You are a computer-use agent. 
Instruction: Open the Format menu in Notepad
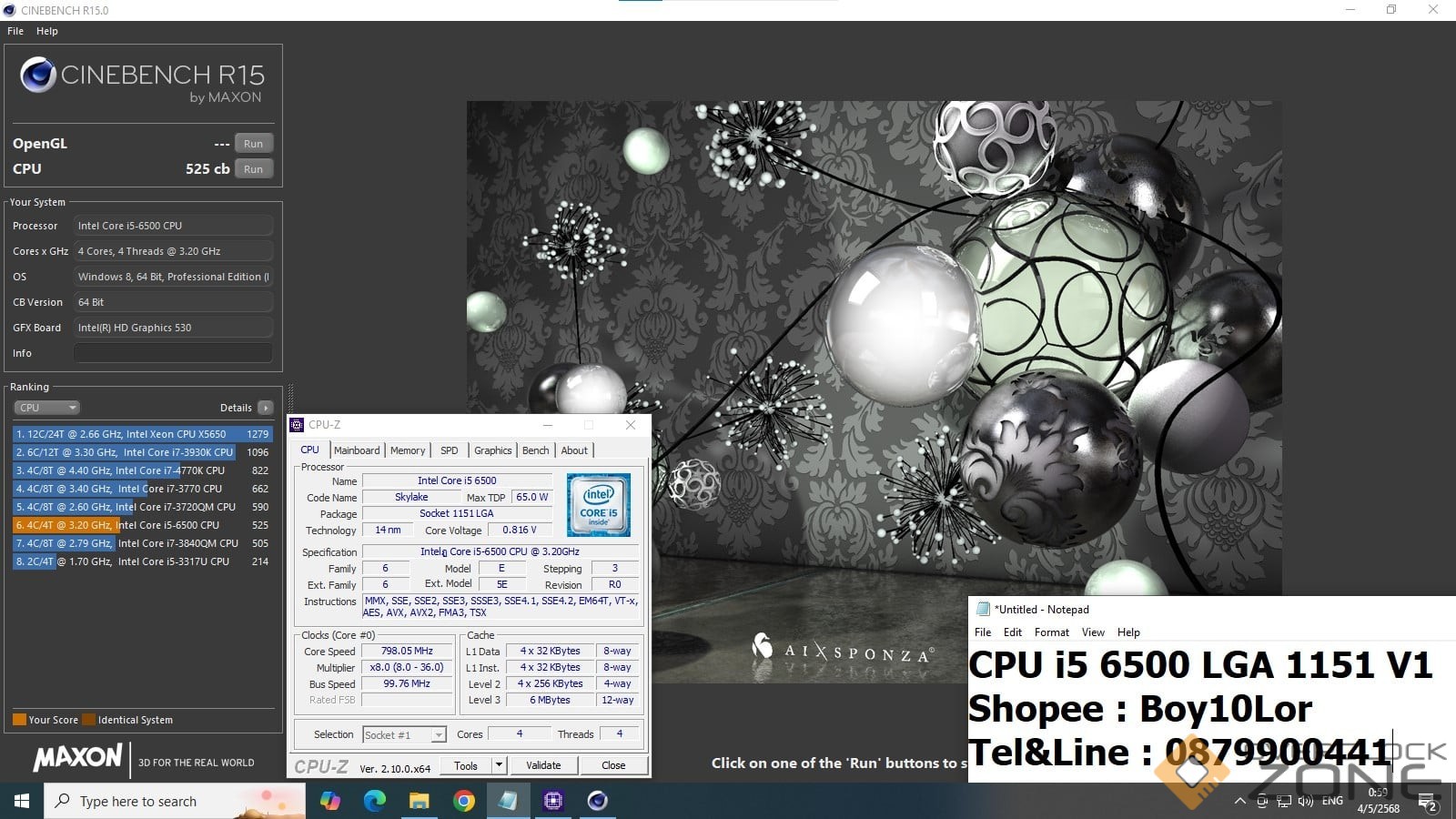(1051, 632)
